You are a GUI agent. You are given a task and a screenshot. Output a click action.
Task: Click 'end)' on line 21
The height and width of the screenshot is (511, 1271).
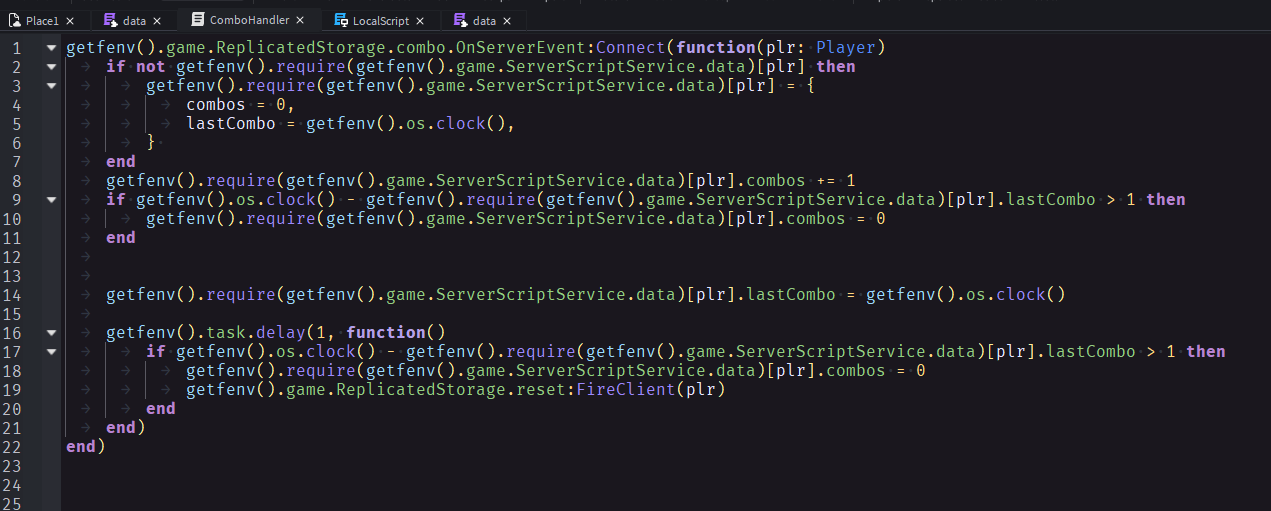(126, 427)
